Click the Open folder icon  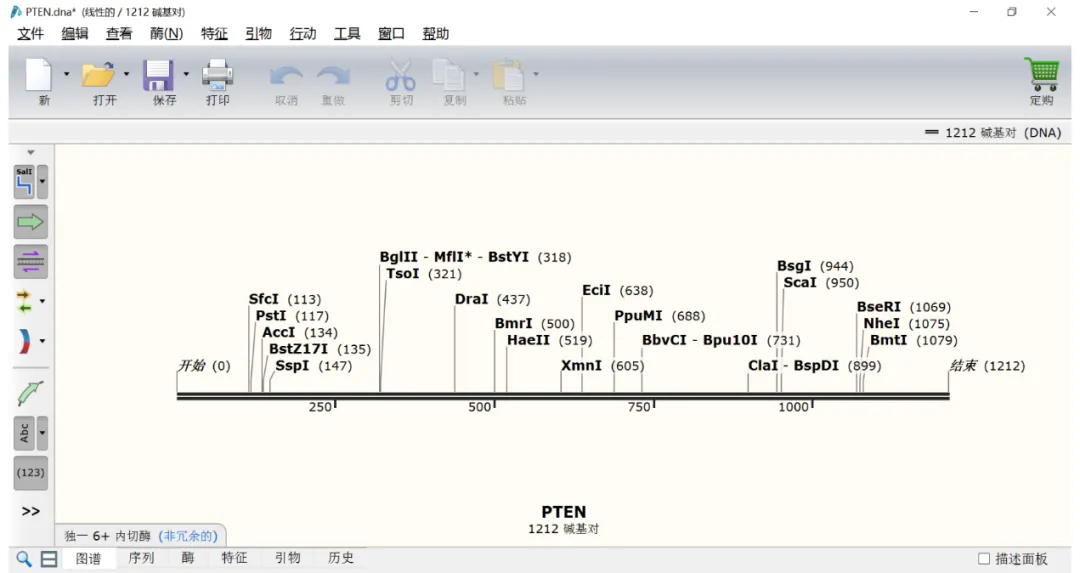pyautogui.click(x=98, y=76)
